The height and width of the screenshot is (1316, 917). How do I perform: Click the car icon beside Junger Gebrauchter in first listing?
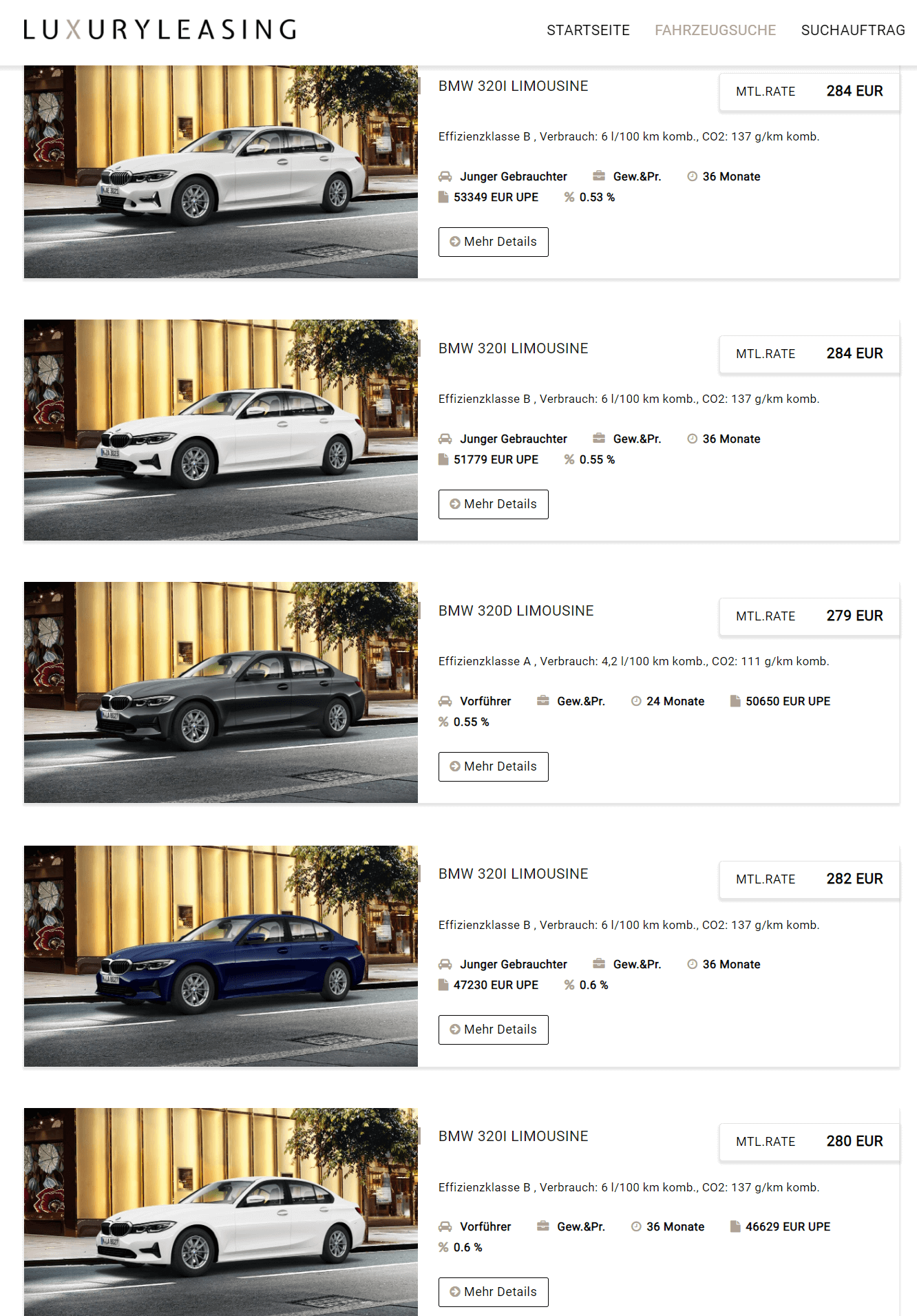(x=445, y=176)
